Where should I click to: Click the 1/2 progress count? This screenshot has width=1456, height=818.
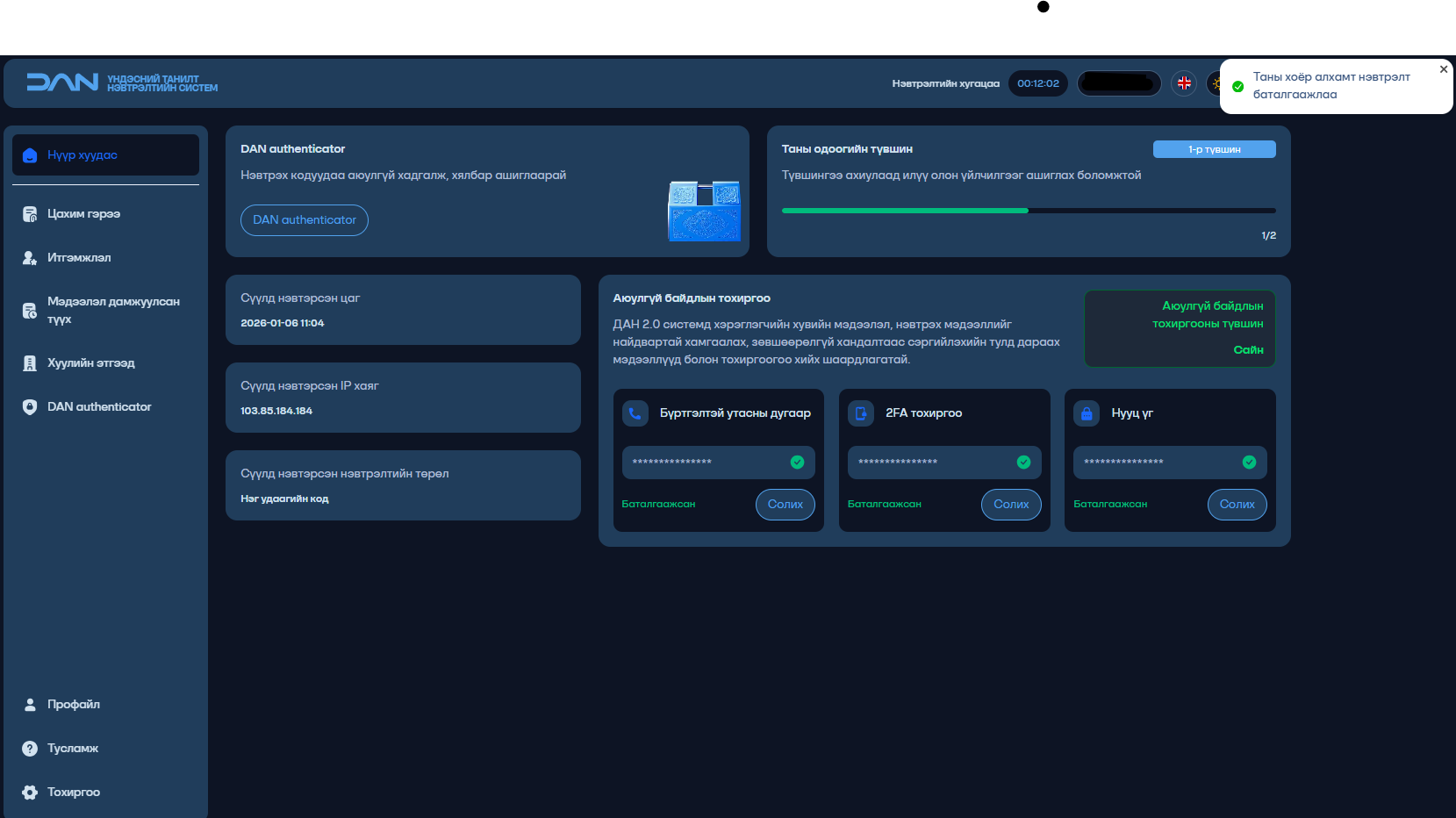coord(1269,235)
